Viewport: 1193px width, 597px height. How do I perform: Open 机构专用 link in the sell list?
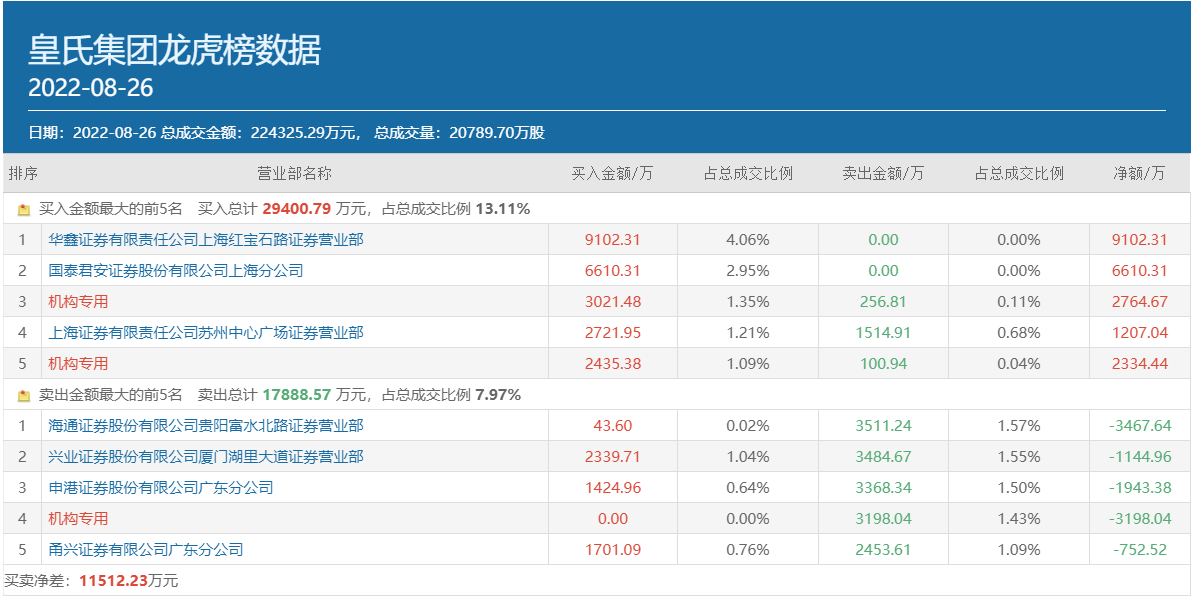coord(78,519)
